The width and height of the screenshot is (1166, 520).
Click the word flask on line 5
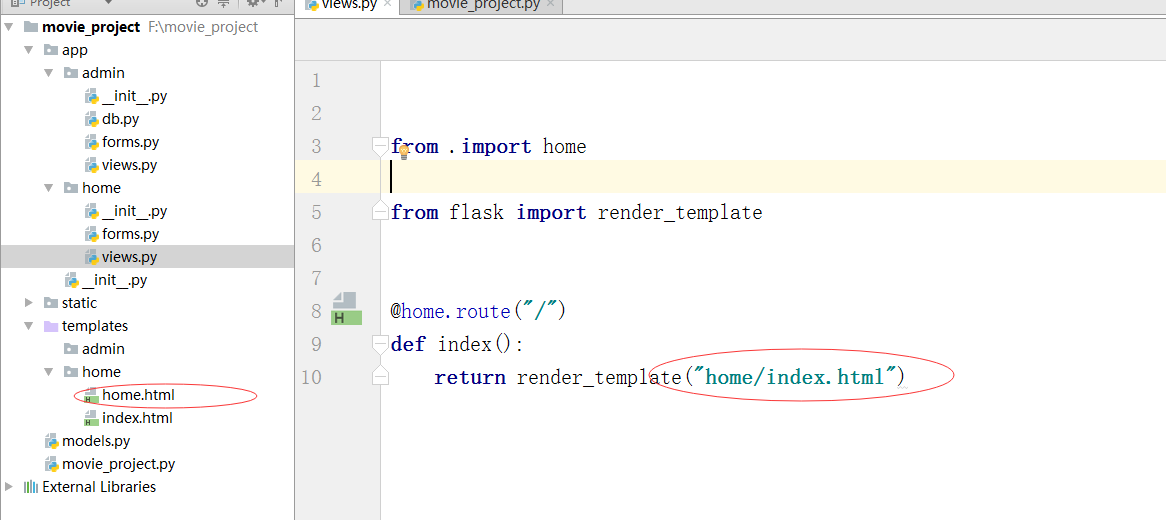point(477,213)
